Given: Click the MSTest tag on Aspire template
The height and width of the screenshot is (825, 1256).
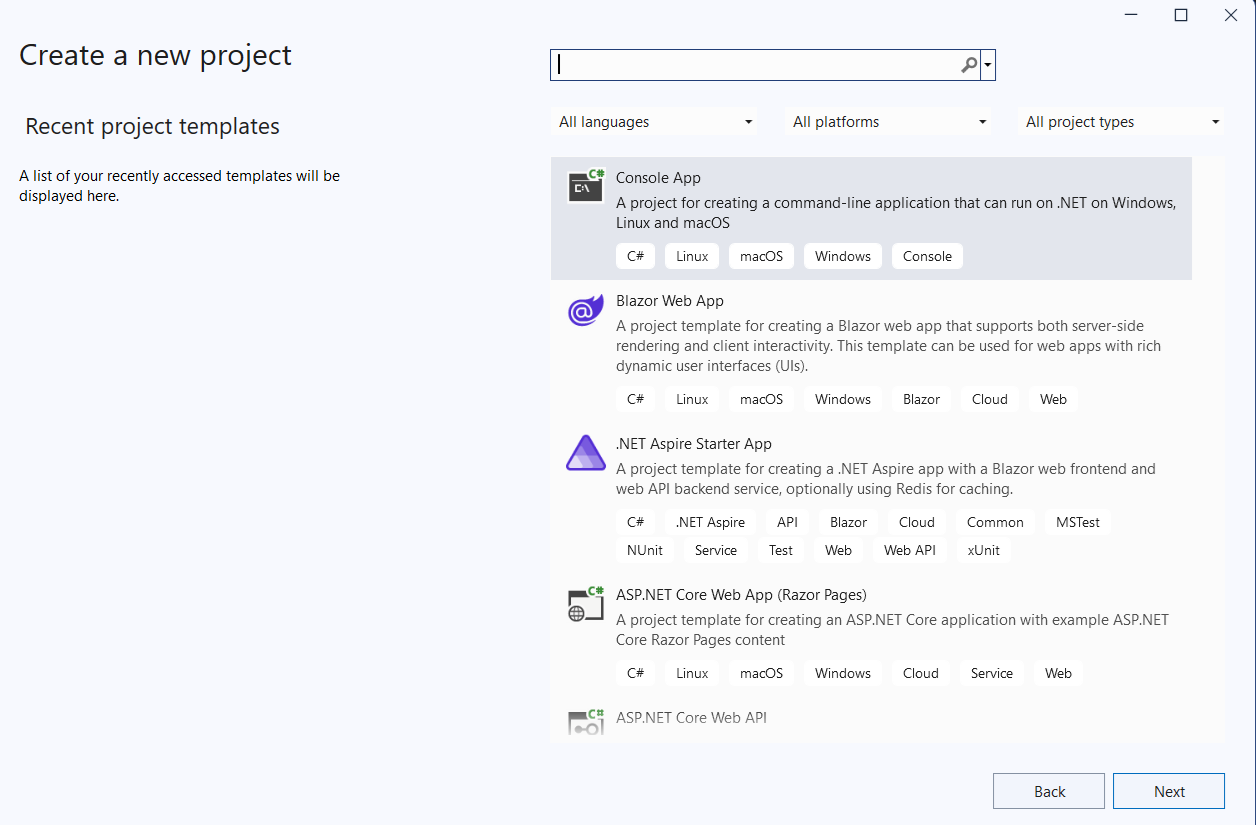Looking at the screenshot, I should 1077,521.
